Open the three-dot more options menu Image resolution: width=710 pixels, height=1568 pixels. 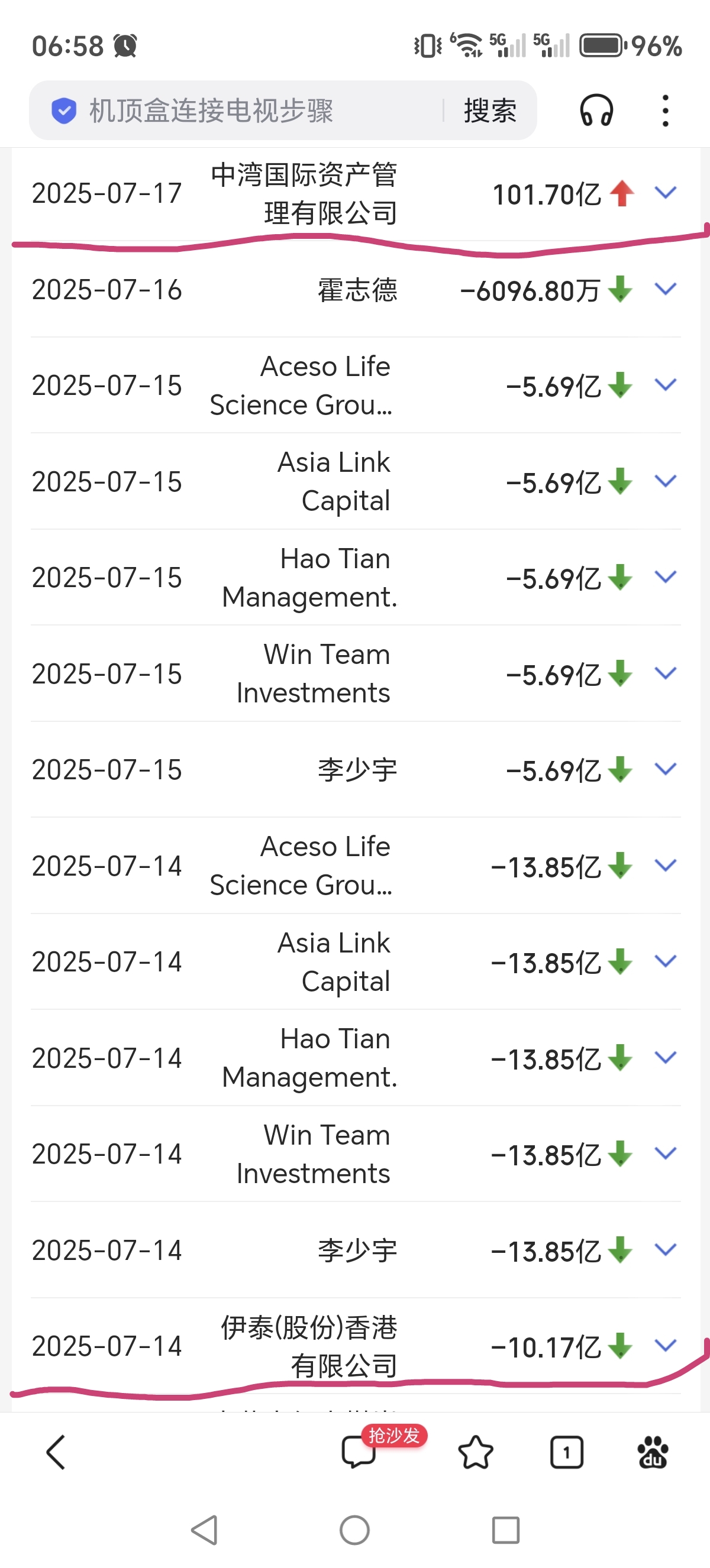pyautogui.click(x=665, y=110)
